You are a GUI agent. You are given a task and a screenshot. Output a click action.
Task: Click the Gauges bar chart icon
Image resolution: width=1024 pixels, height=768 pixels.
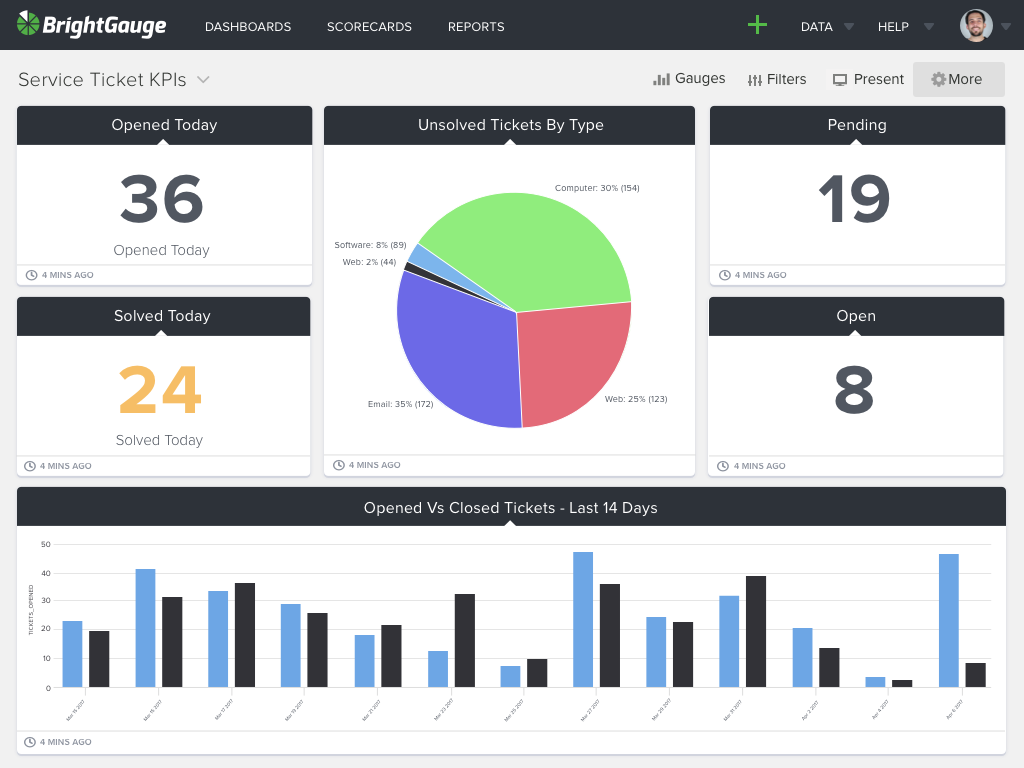661,79
